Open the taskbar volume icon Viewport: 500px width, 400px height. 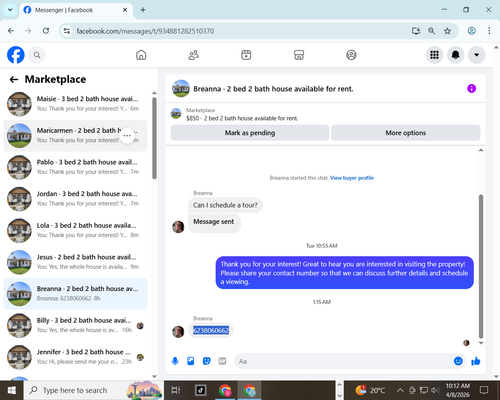(x=435, y=390)
